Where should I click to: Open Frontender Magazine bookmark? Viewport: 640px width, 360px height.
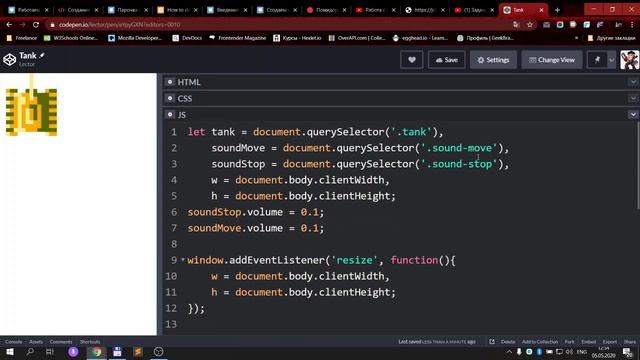pyautogui.click(x=238, y=38)
